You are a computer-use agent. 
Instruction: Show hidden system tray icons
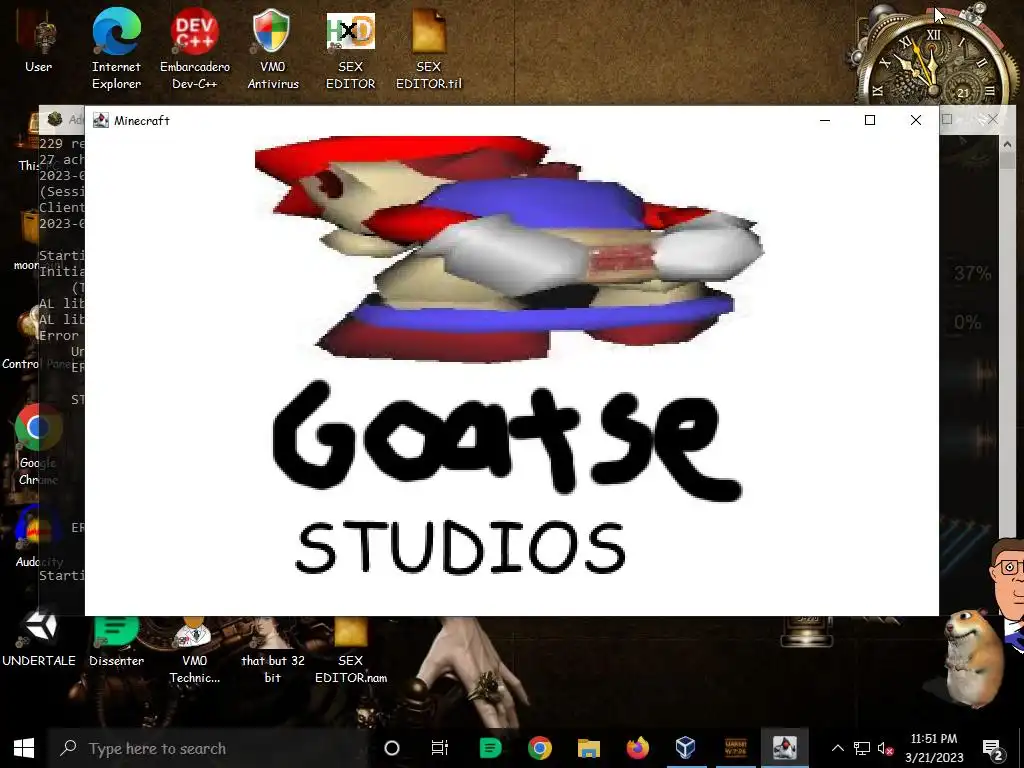838,748
